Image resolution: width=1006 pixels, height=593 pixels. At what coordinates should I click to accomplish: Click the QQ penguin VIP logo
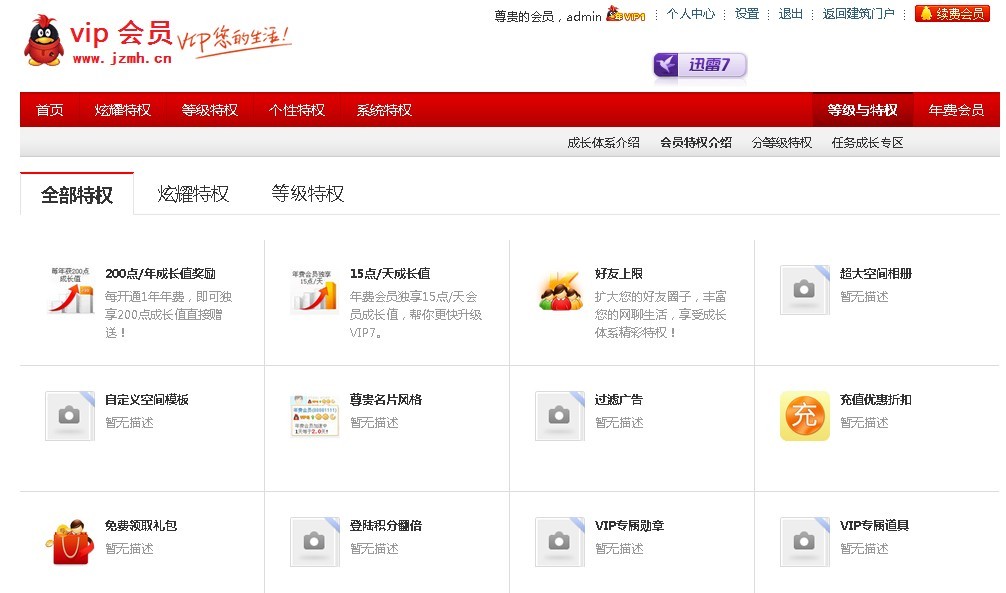click(x=44, y=40)
